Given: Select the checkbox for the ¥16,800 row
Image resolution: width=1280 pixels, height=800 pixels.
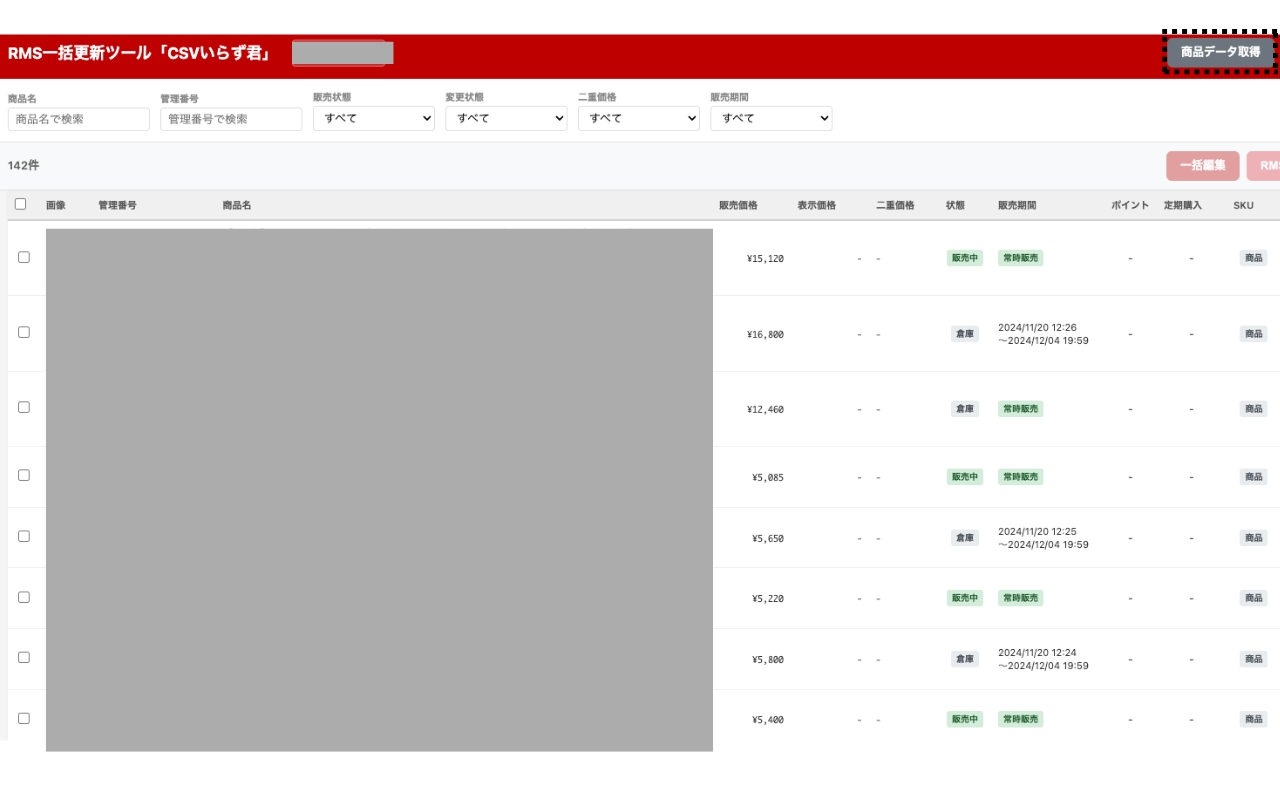Looking at the screenshot, I should 24,332.
